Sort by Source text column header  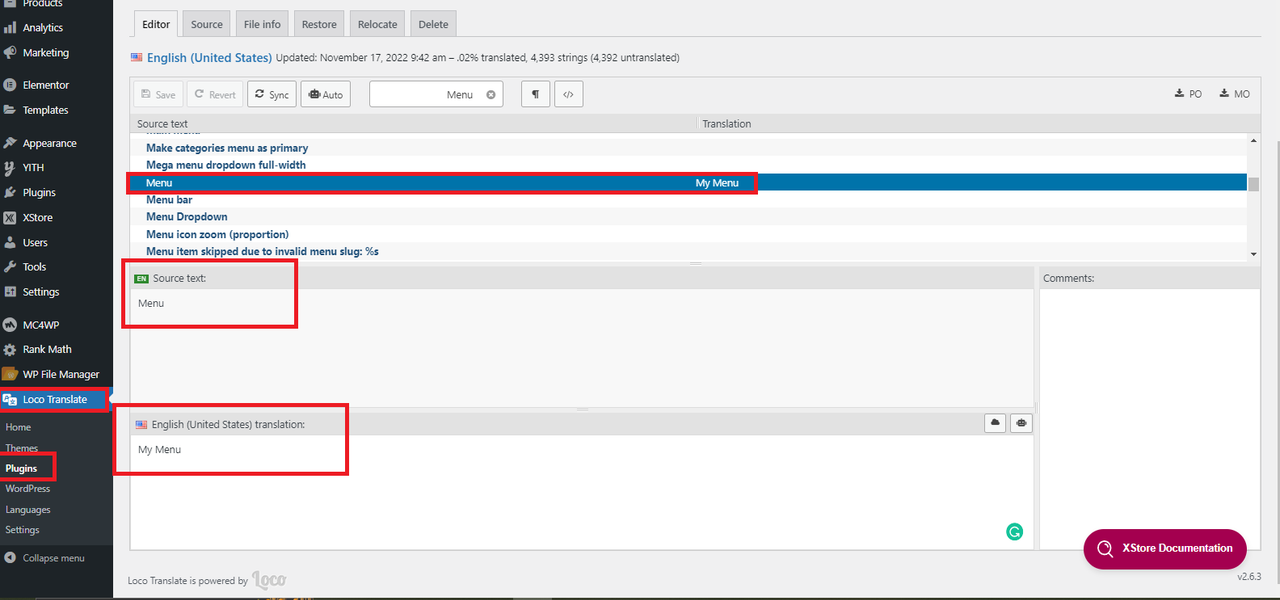[x=413, y=124]
